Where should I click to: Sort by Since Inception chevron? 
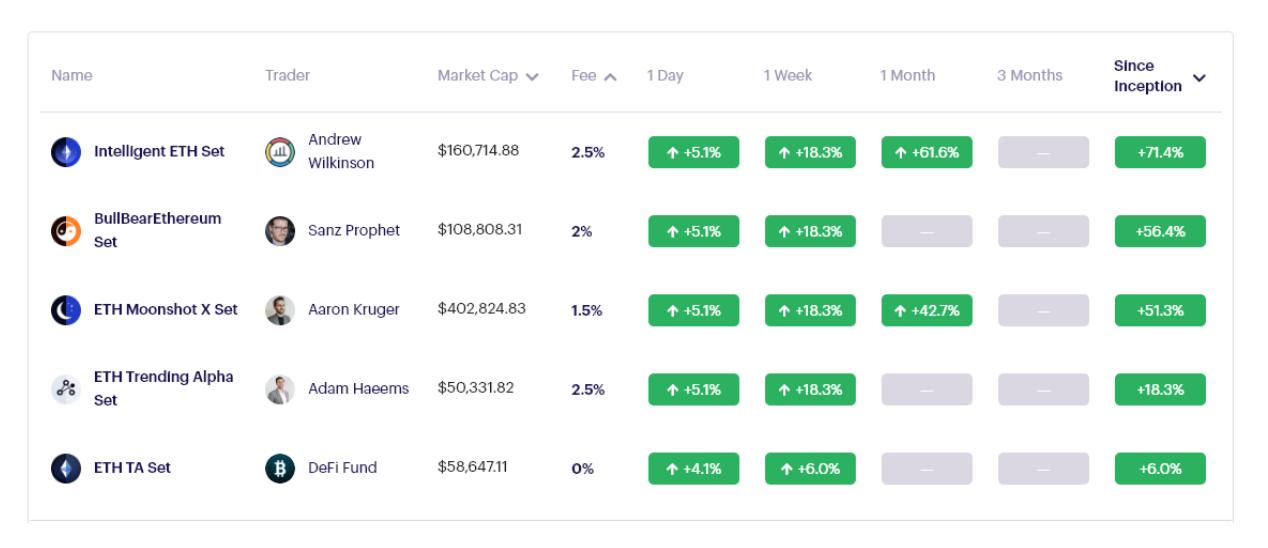(x=1199, y=78)
